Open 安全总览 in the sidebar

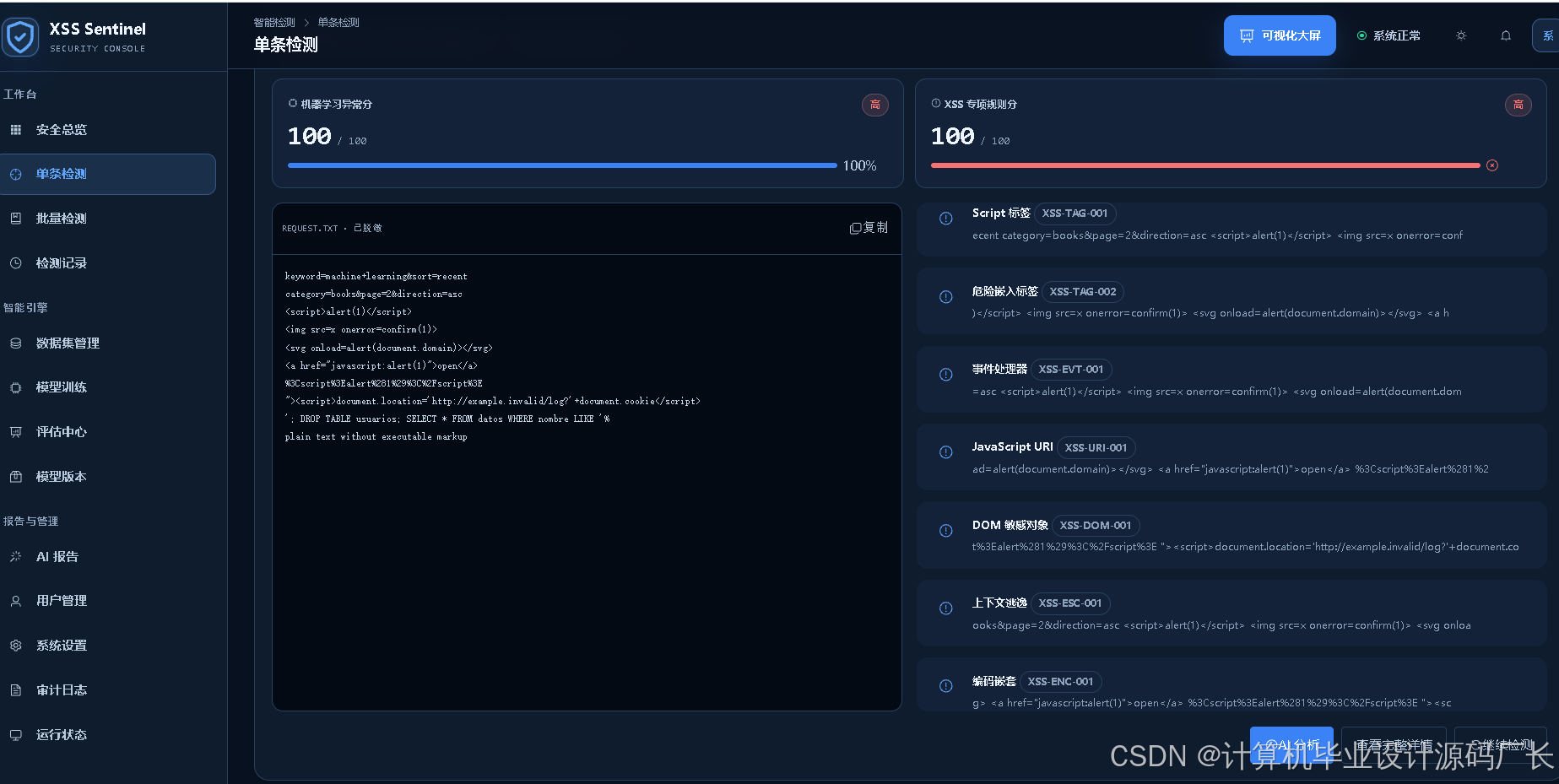108,130
